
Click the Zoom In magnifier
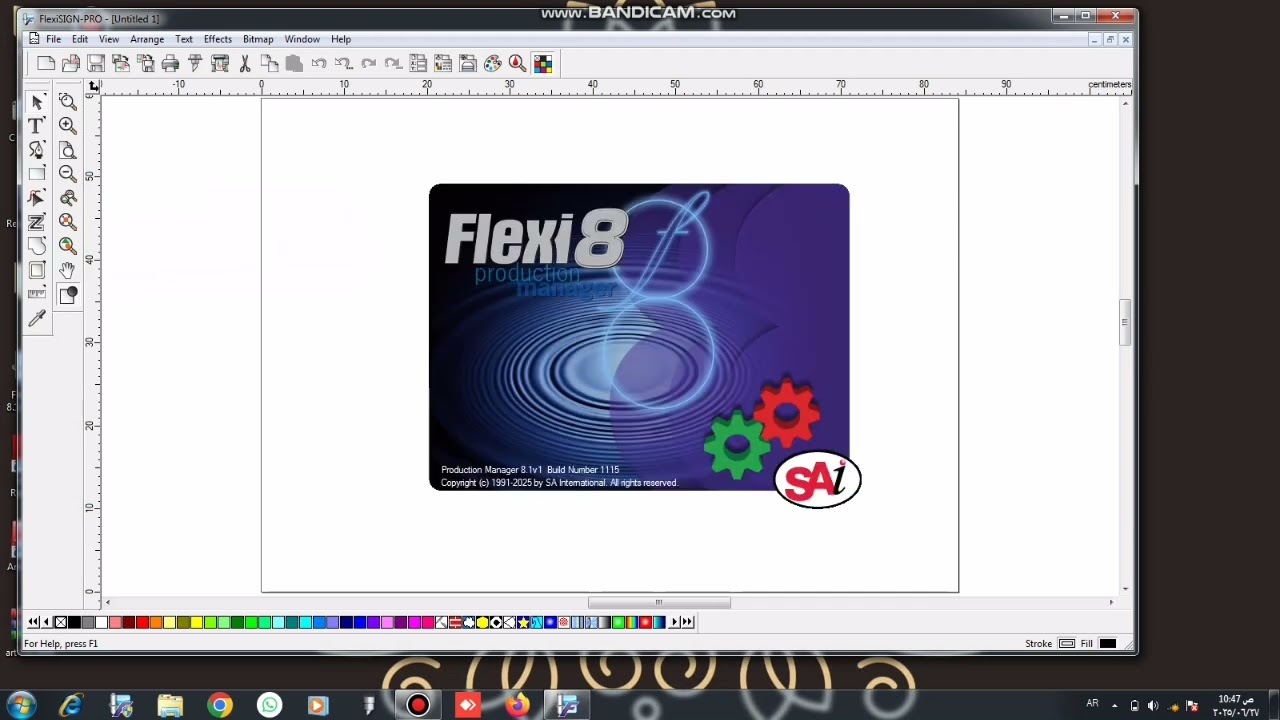[68, 126]
